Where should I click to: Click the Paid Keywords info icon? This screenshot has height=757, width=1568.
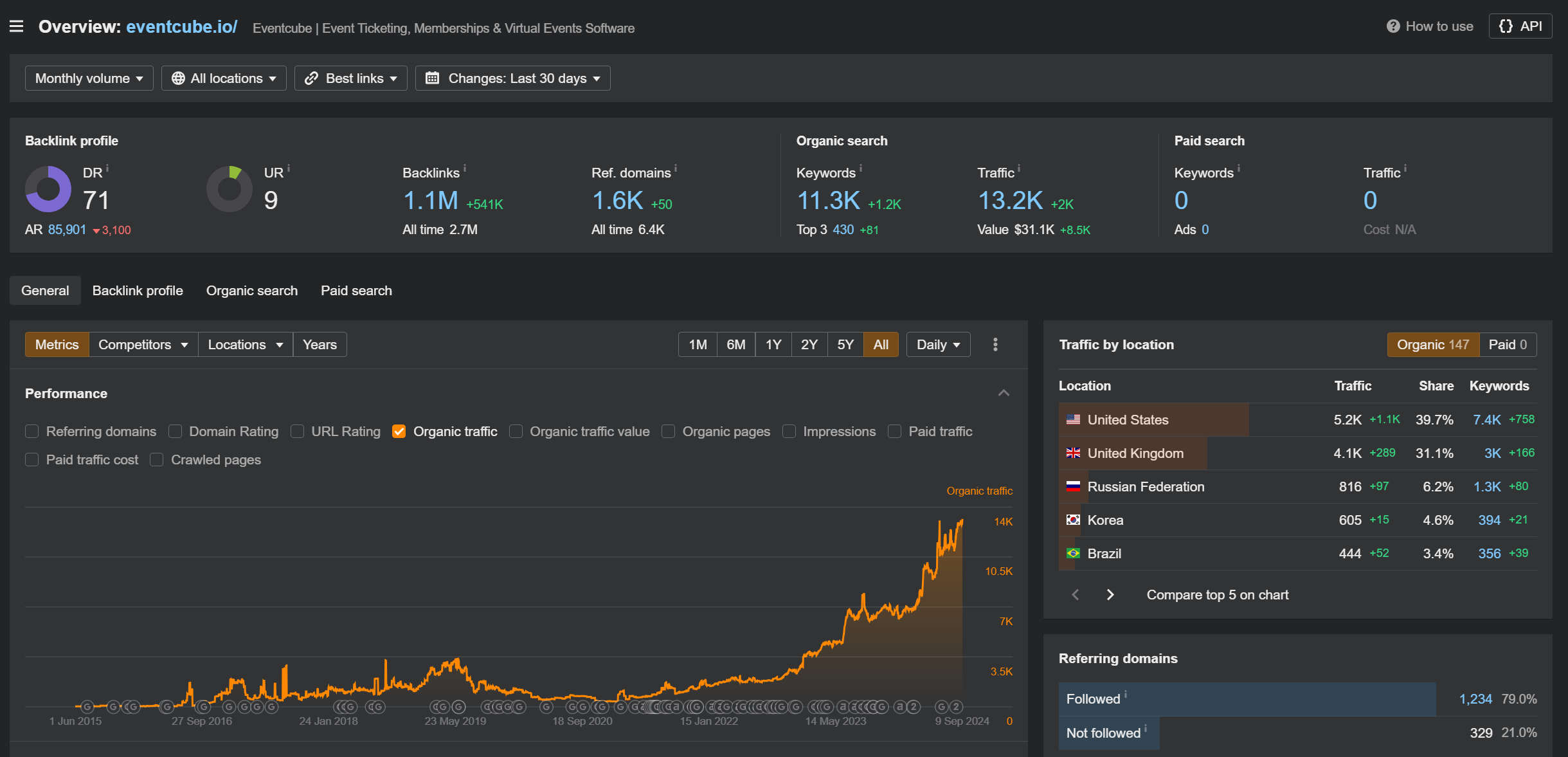1239,169
